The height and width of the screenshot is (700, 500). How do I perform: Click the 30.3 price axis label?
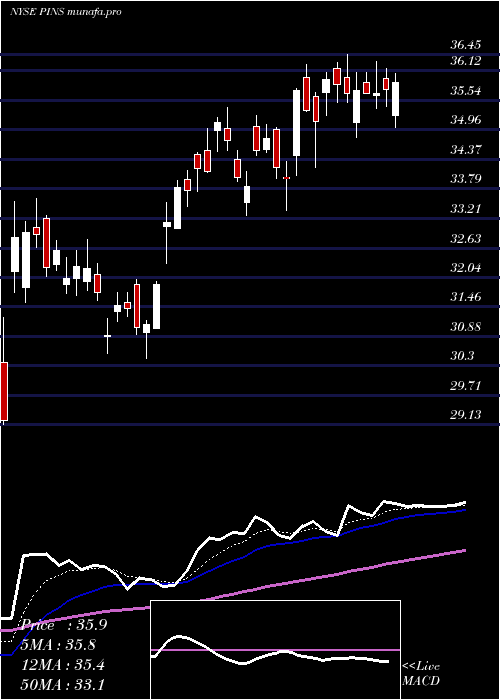point(462,356)
